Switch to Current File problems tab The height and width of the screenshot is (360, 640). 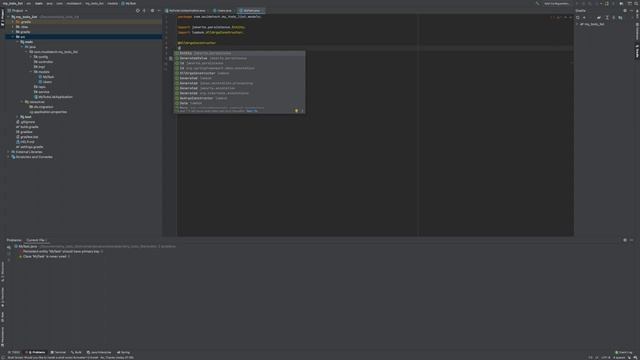(36, 240)
